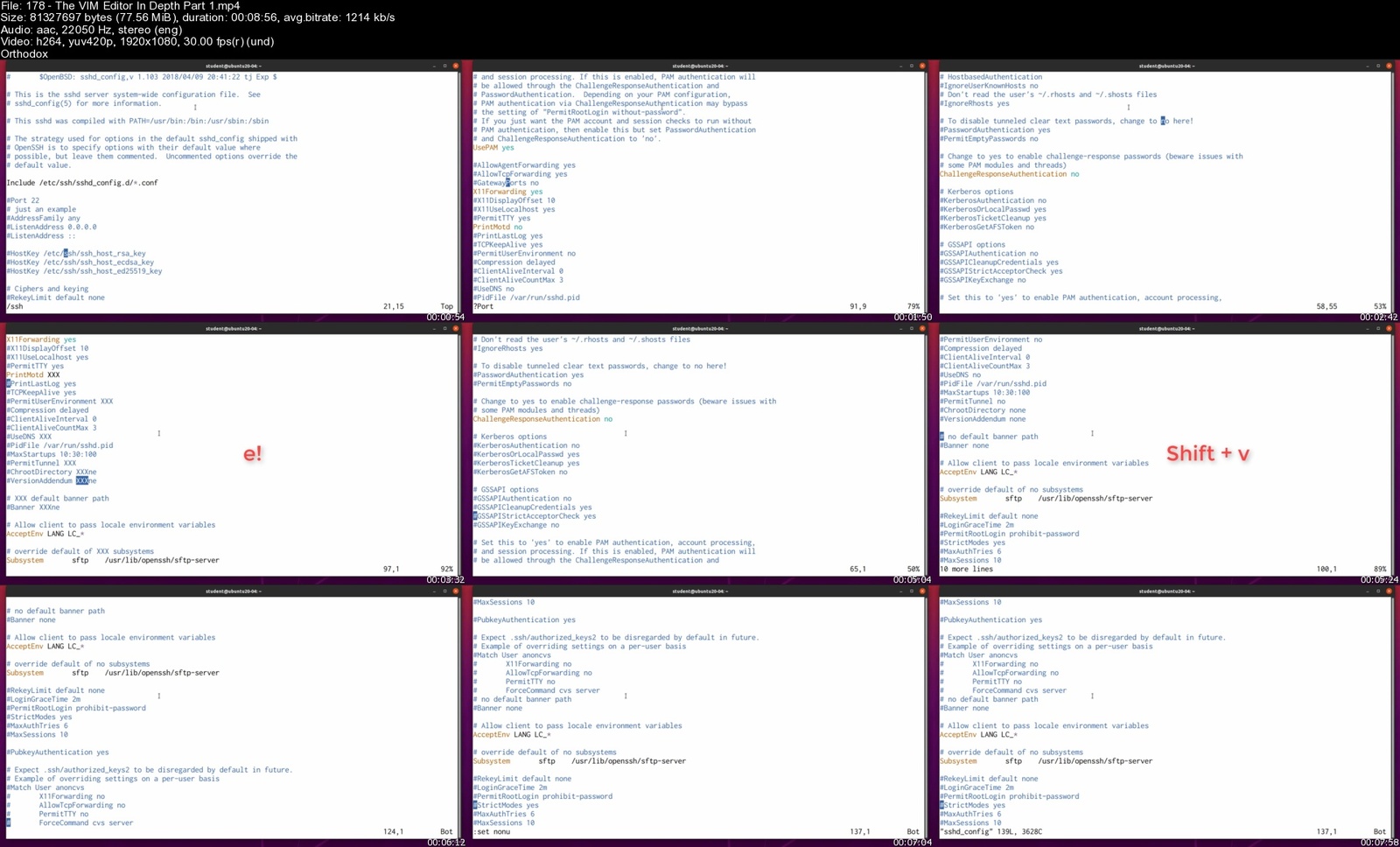Click the '?Port' backward search command
This screenshot has width=1400, height=847.
pos(484,306)
